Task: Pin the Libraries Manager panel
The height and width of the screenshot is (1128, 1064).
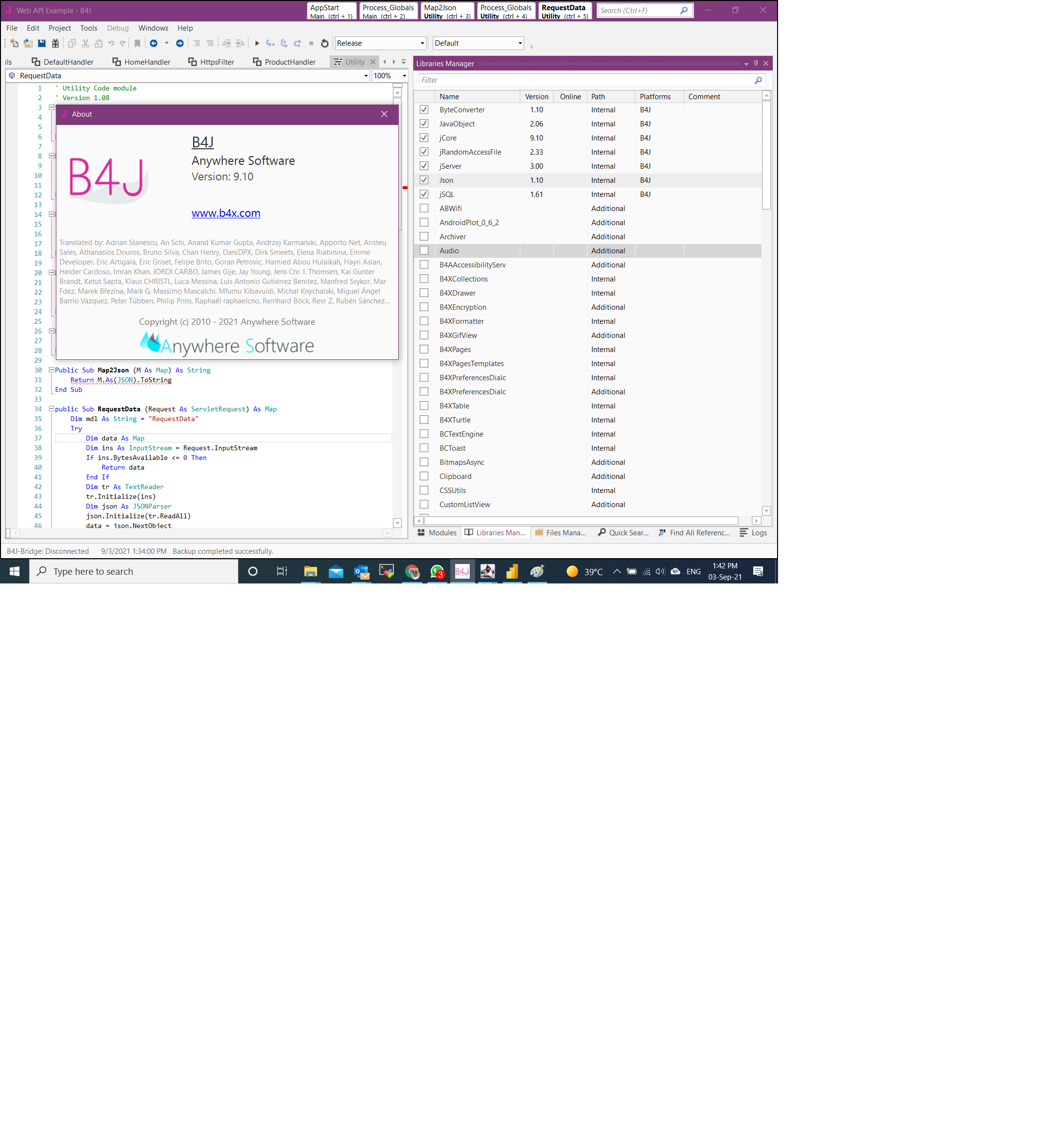Action: (x=756, y=63)
